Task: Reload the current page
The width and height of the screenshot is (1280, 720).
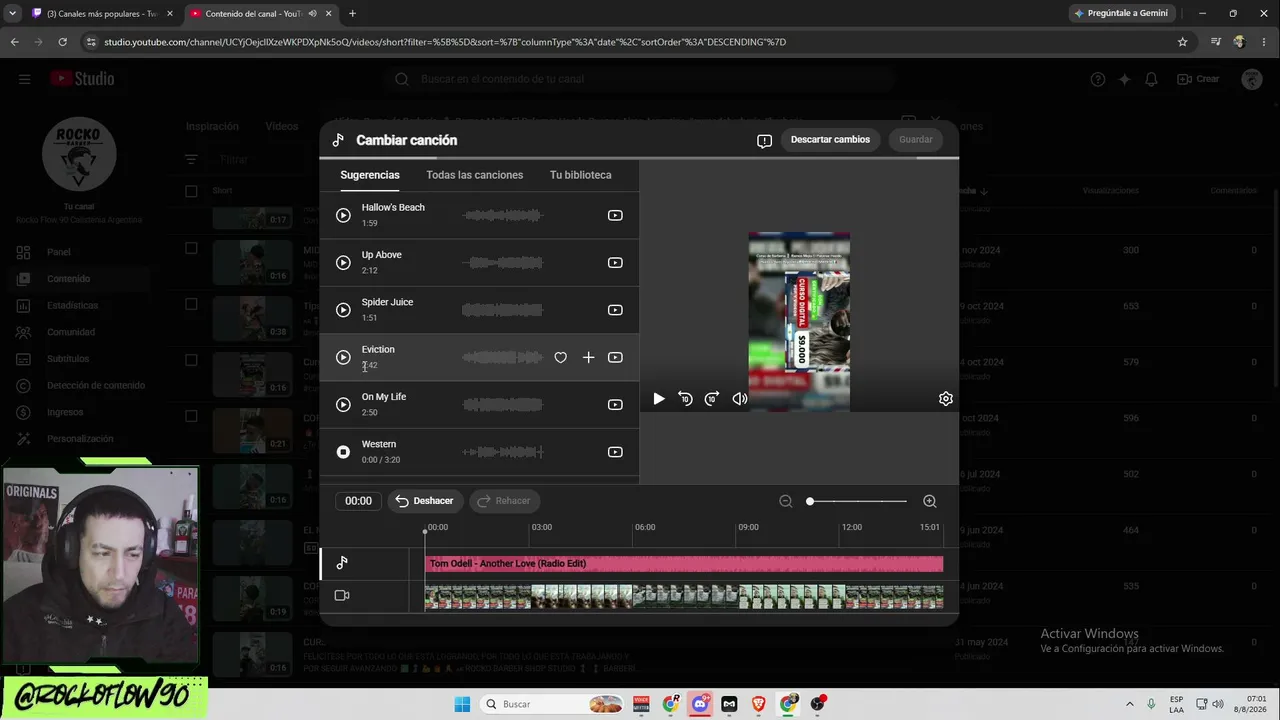Action: [x=63, y=42]
